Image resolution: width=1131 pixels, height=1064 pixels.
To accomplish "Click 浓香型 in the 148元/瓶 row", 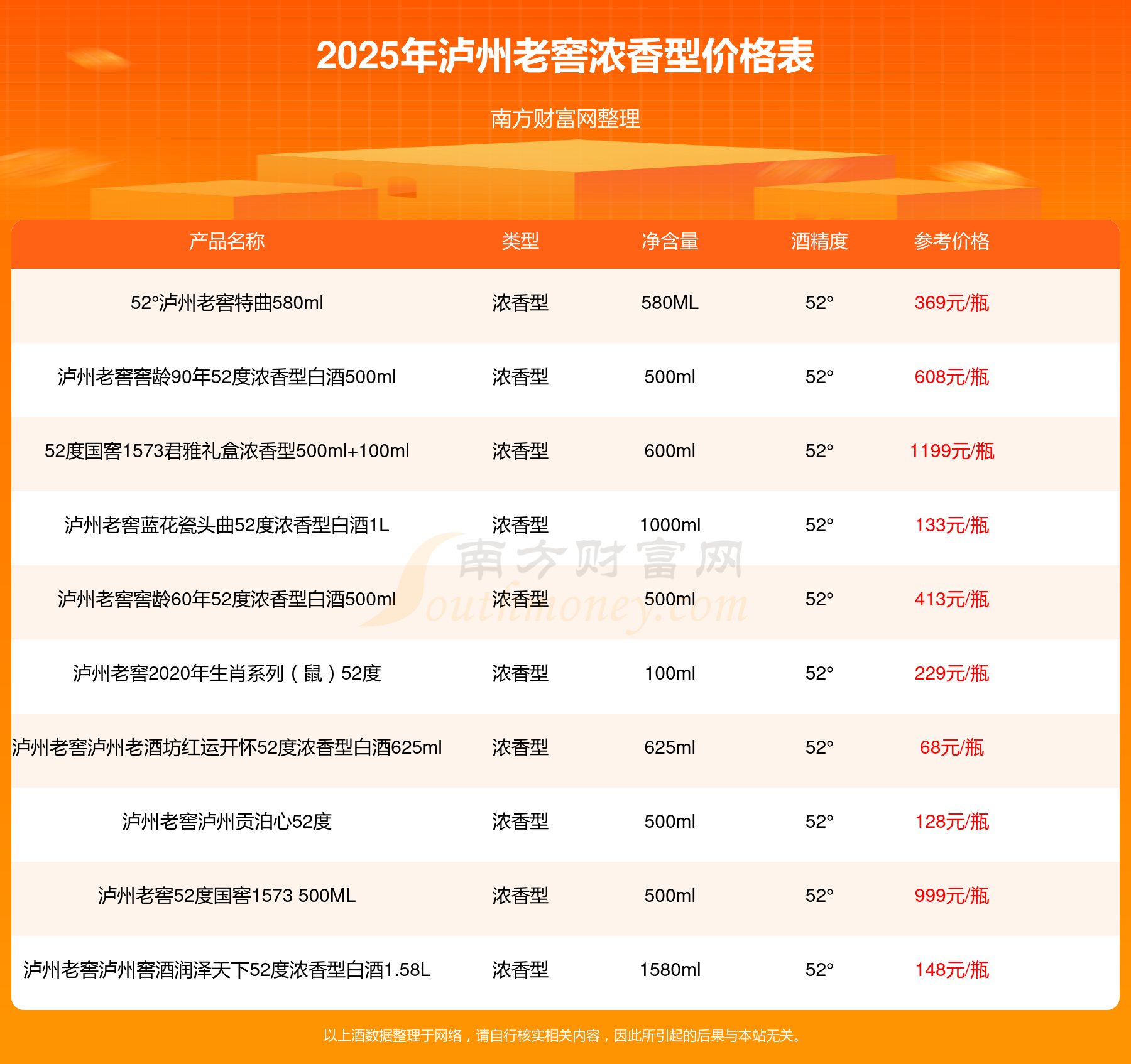I will tap(520, 970).
